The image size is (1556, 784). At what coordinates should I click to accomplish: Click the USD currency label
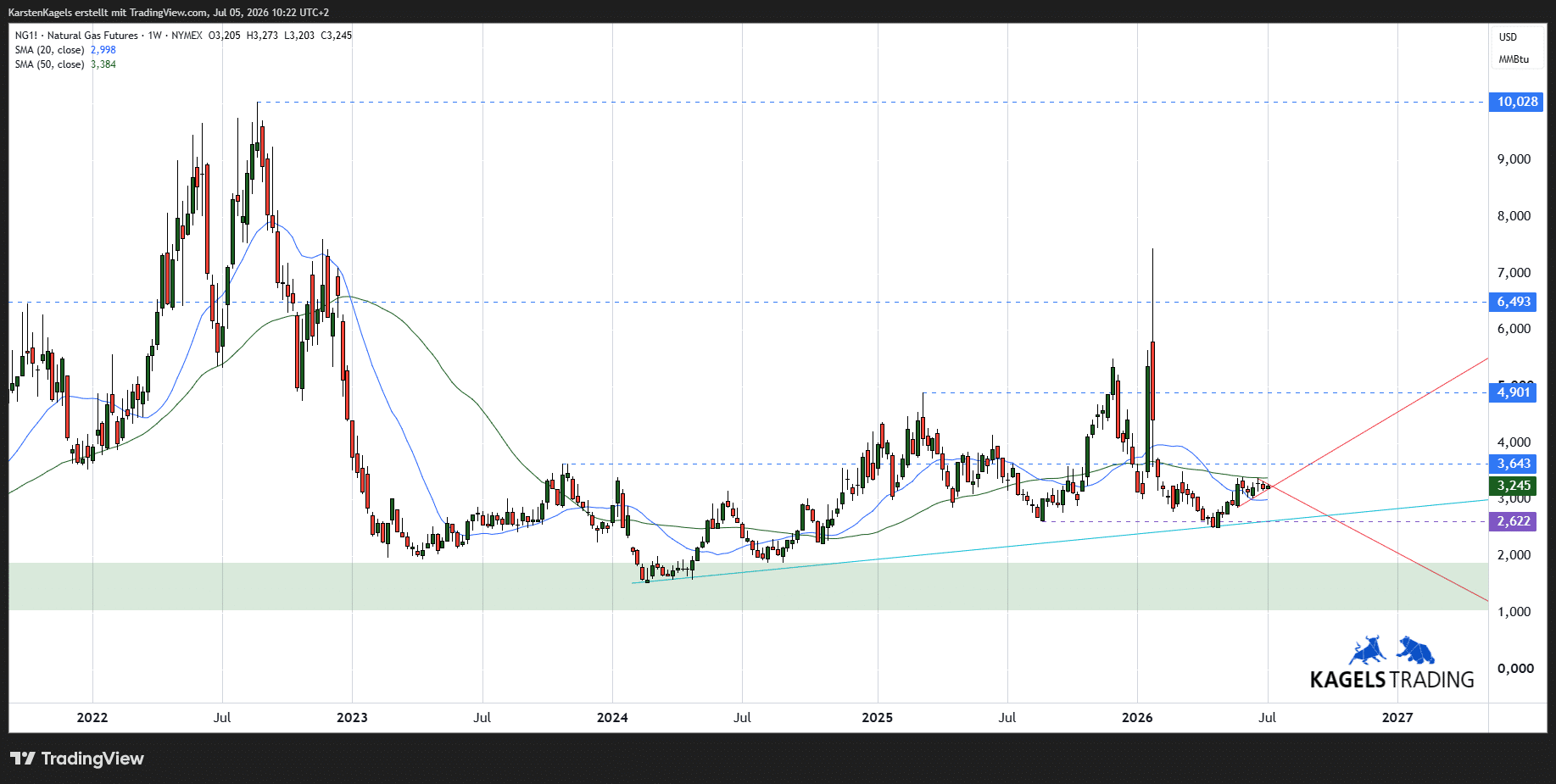[1508, 37]
